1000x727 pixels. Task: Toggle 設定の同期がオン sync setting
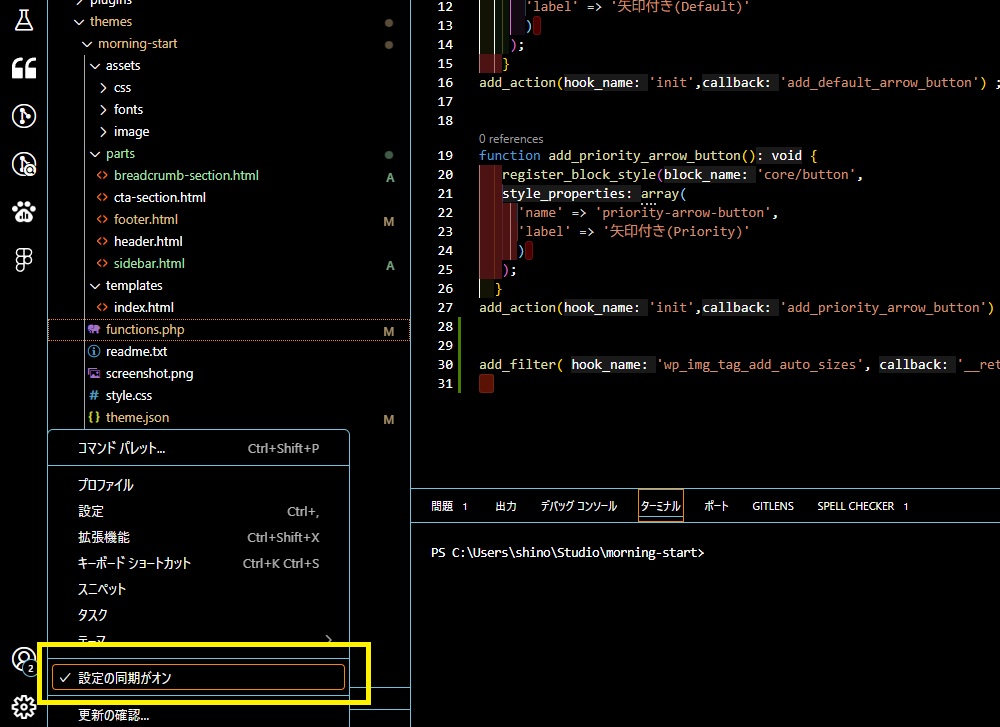[198, 677]
